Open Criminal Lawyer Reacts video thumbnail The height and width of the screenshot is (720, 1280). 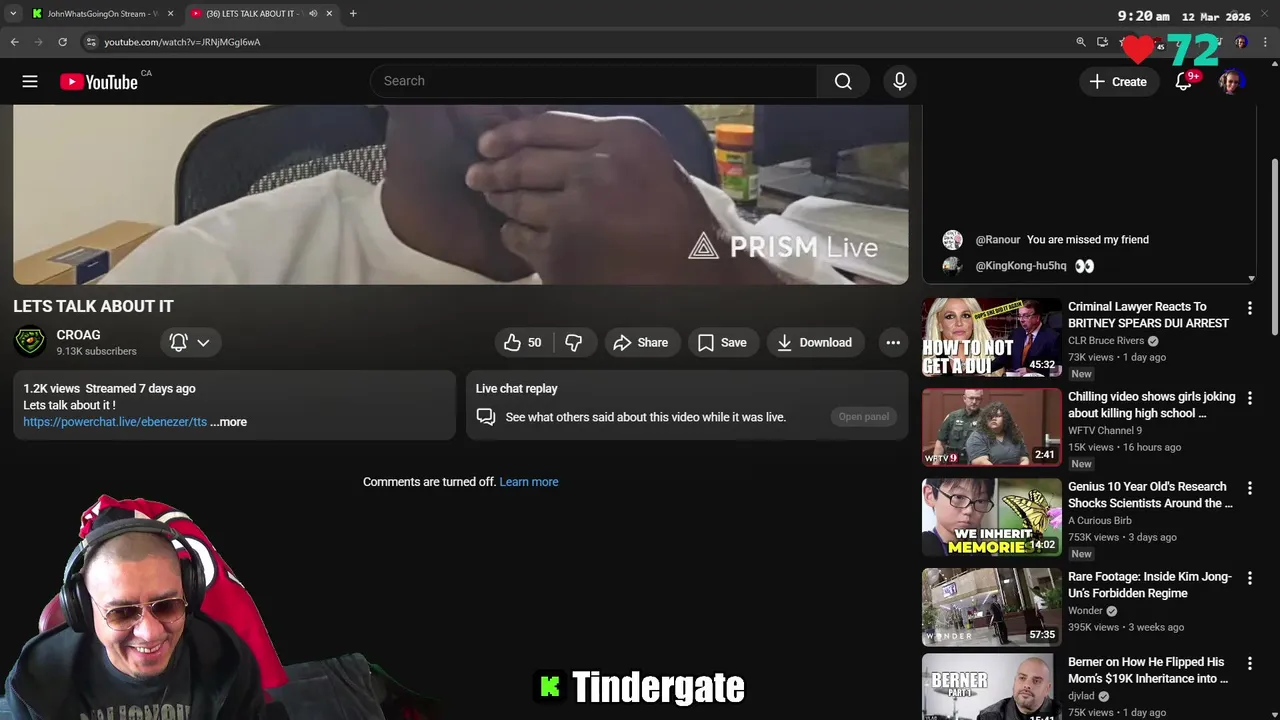click(x=992, y=337)
